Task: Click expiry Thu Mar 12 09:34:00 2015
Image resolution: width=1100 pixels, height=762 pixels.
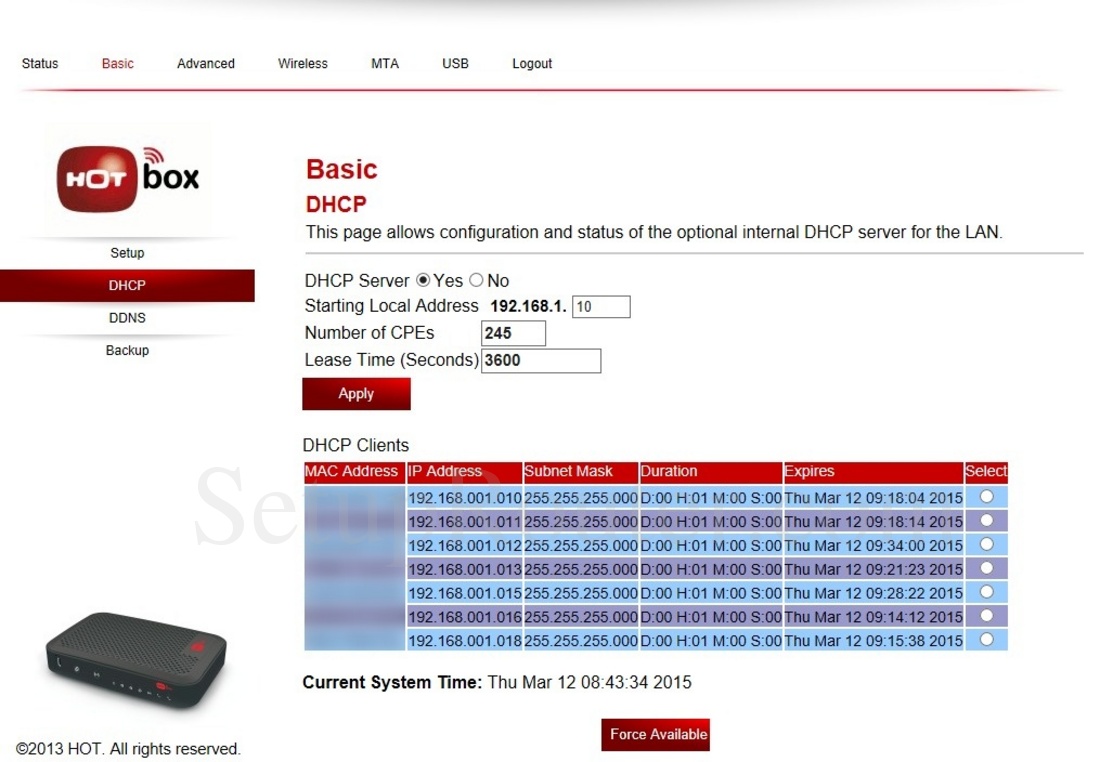Action: pos(873,546)
